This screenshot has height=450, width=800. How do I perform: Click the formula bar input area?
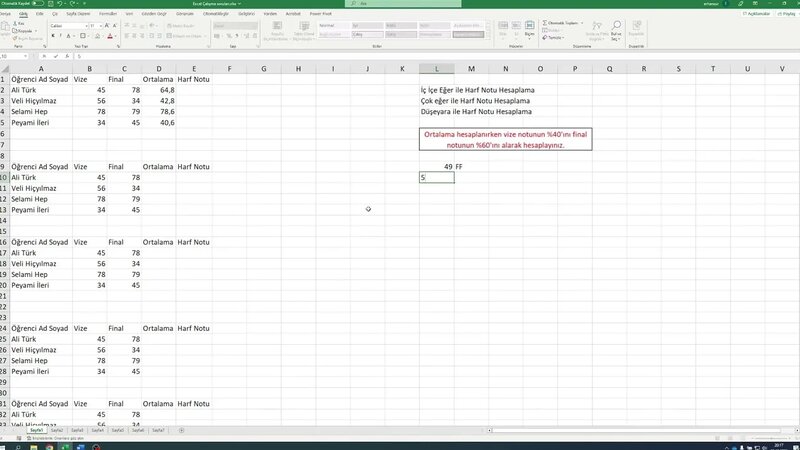pos(436,56)
